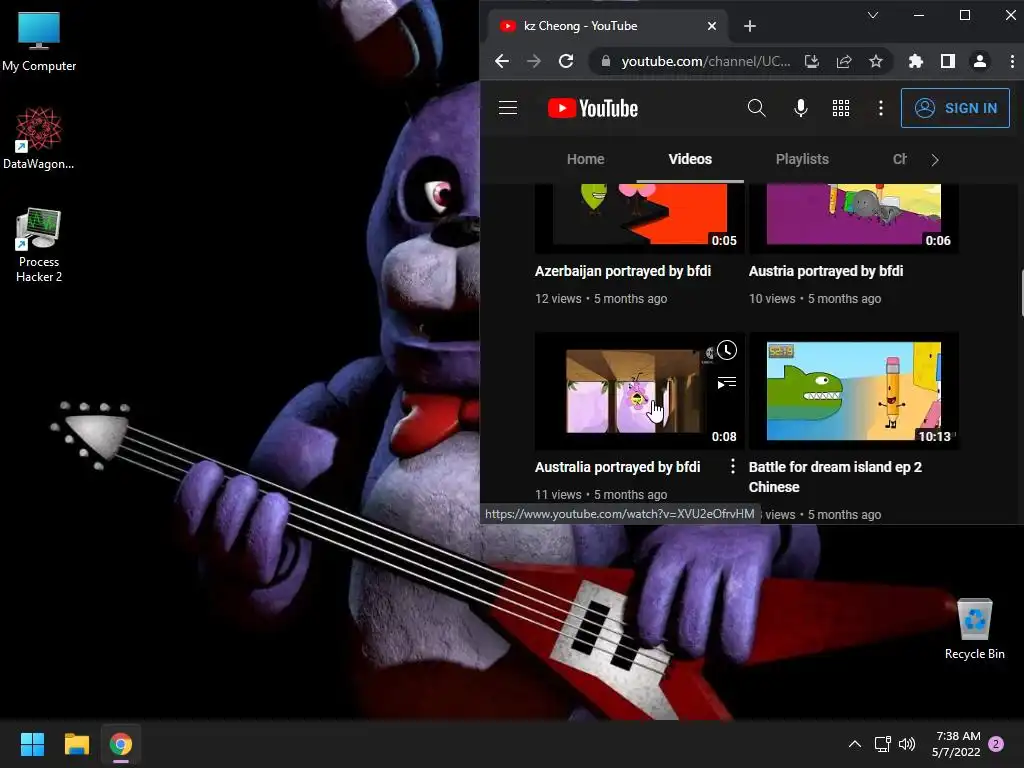Screen dimensions: 1024x768
Task: Add Australia video to Watch later
Action: click(x=727, y=350)
